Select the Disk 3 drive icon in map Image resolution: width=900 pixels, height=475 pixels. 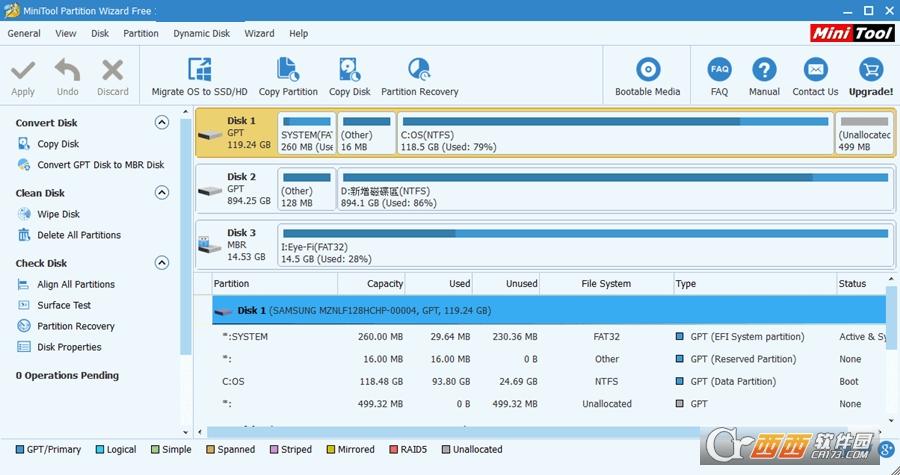point(210,245)
